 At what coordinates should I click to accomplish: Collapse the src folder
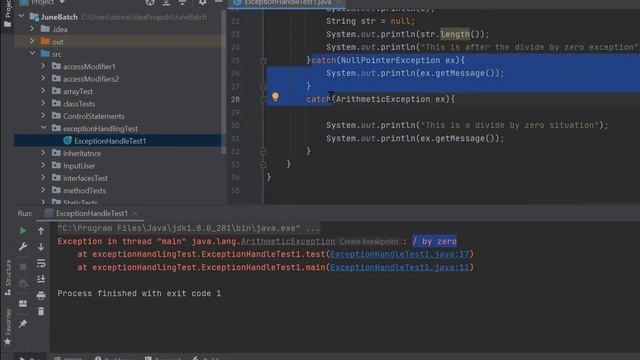32,53
